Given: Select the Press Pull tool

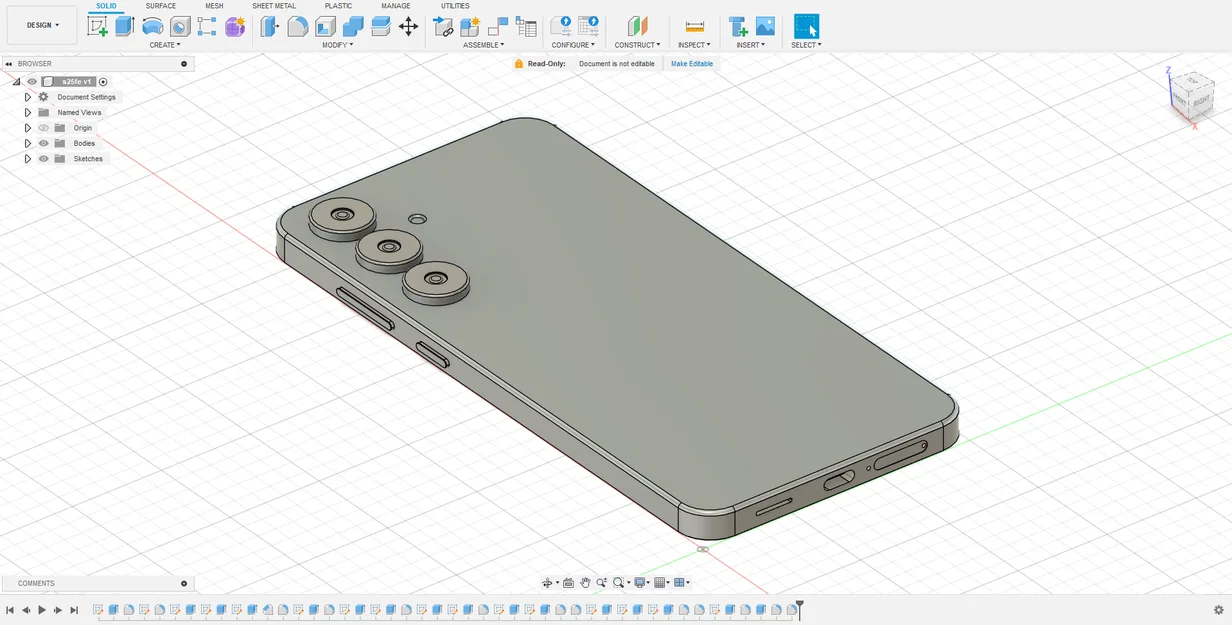Looking at the screenshot, I should click(x=269, y=27).
